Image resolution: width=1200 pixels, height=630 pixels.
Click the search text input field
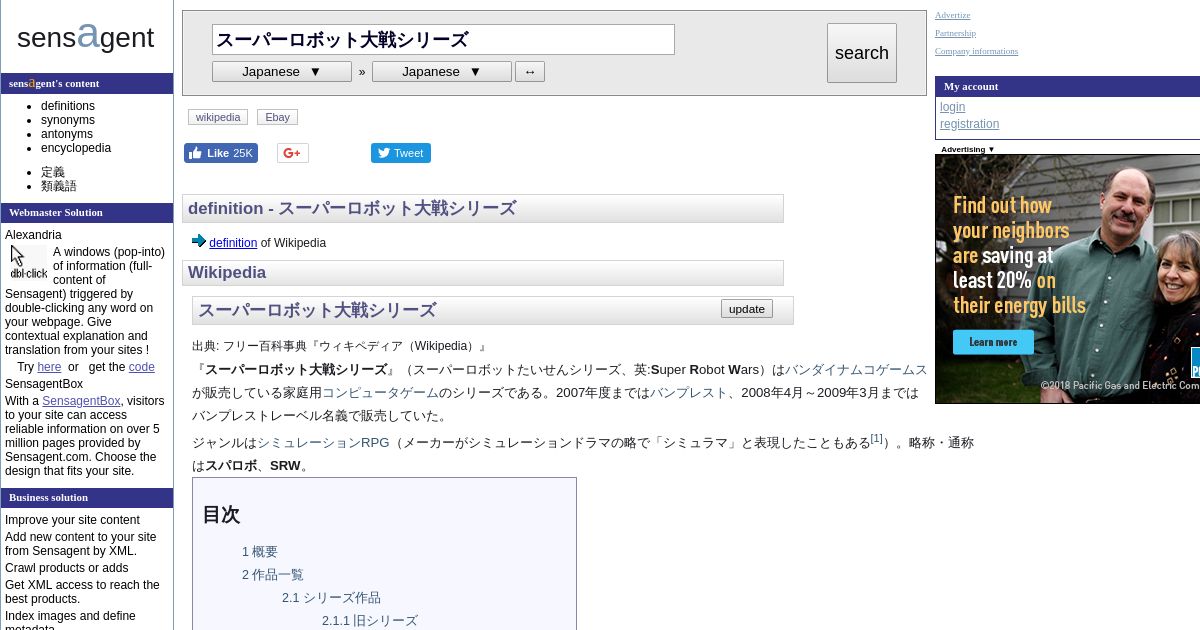coord(443,40)
